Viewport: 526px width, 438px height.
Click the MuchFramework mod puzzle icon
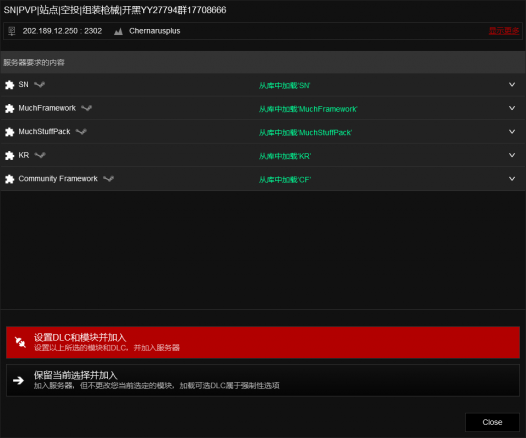pos(9,108)
